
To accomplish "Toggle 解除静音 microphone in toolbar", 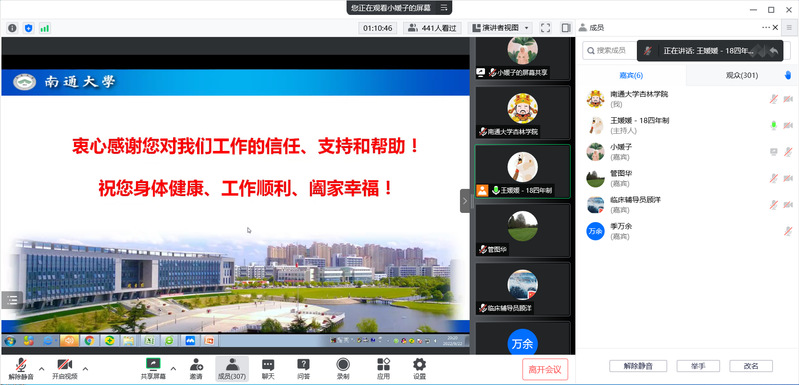I will (x=21, y=369).
